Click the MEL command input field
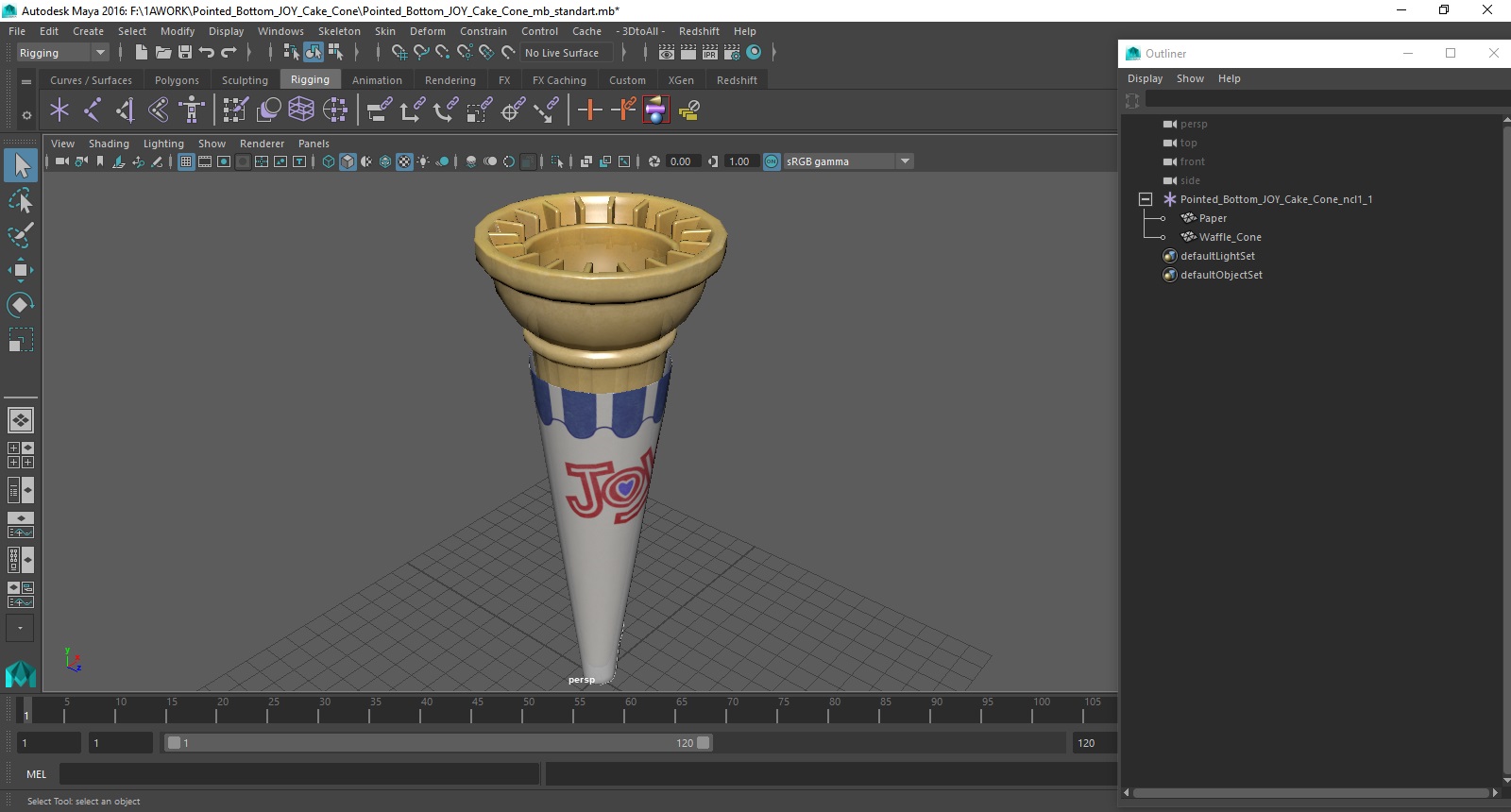 299,774
